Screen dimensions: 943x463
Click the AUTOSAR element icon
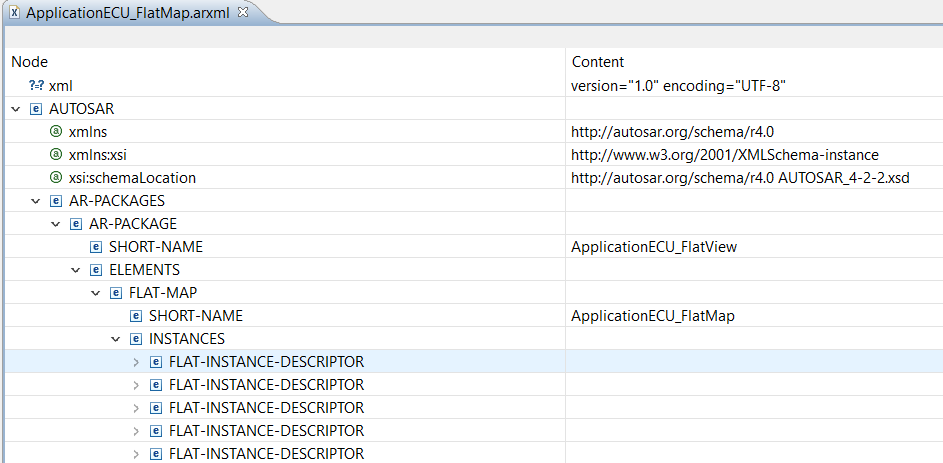(35, 109)
